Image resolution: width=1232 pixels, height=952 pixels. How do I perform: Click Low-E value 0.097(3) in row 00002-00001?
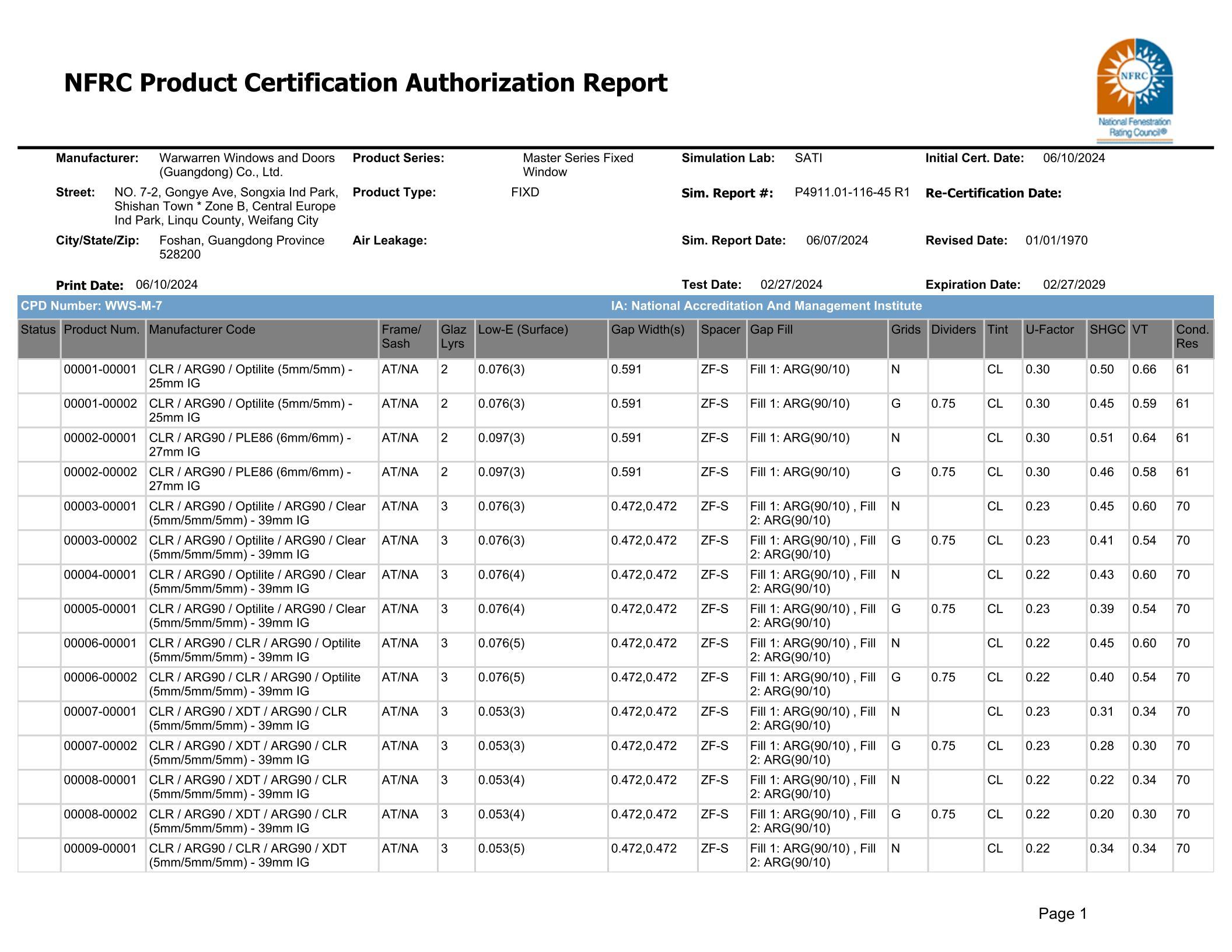click(502, 438)
